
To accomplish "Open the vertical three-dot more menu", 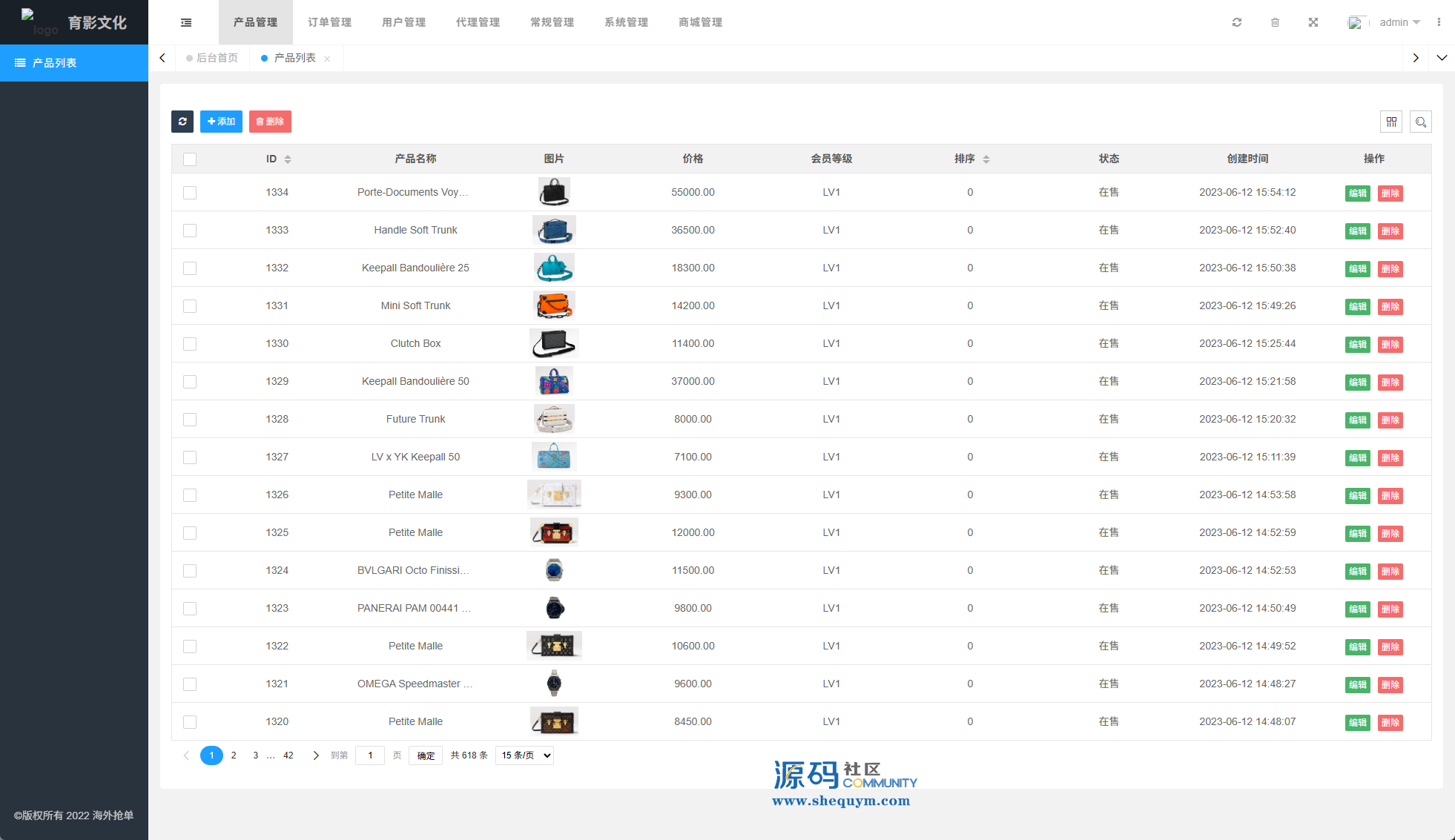I will pos(1439,22).
